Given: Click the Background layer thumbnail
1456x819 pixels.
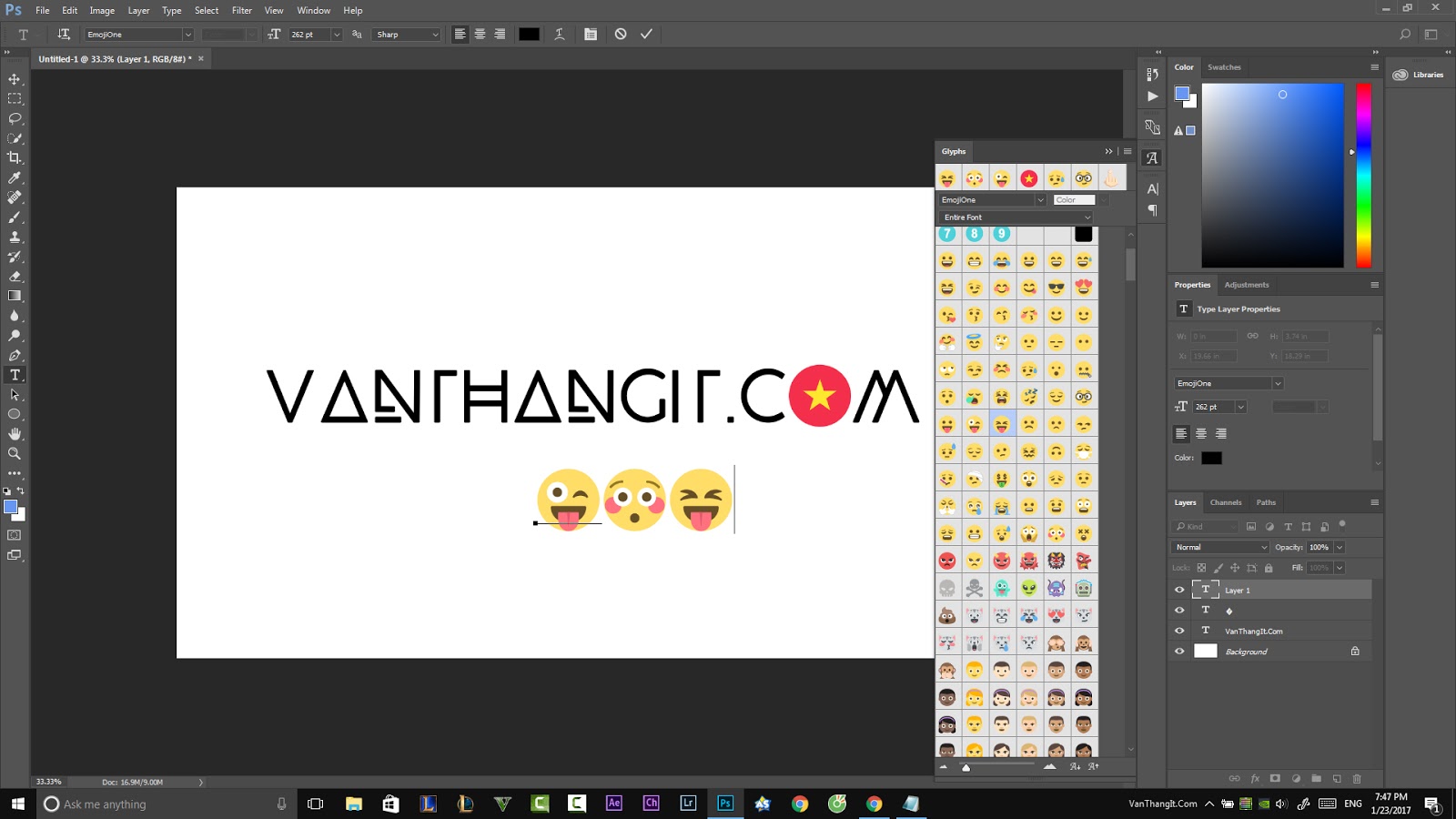Looking at the screenshot, I should pyautogui.click(x=1205, y=651).
